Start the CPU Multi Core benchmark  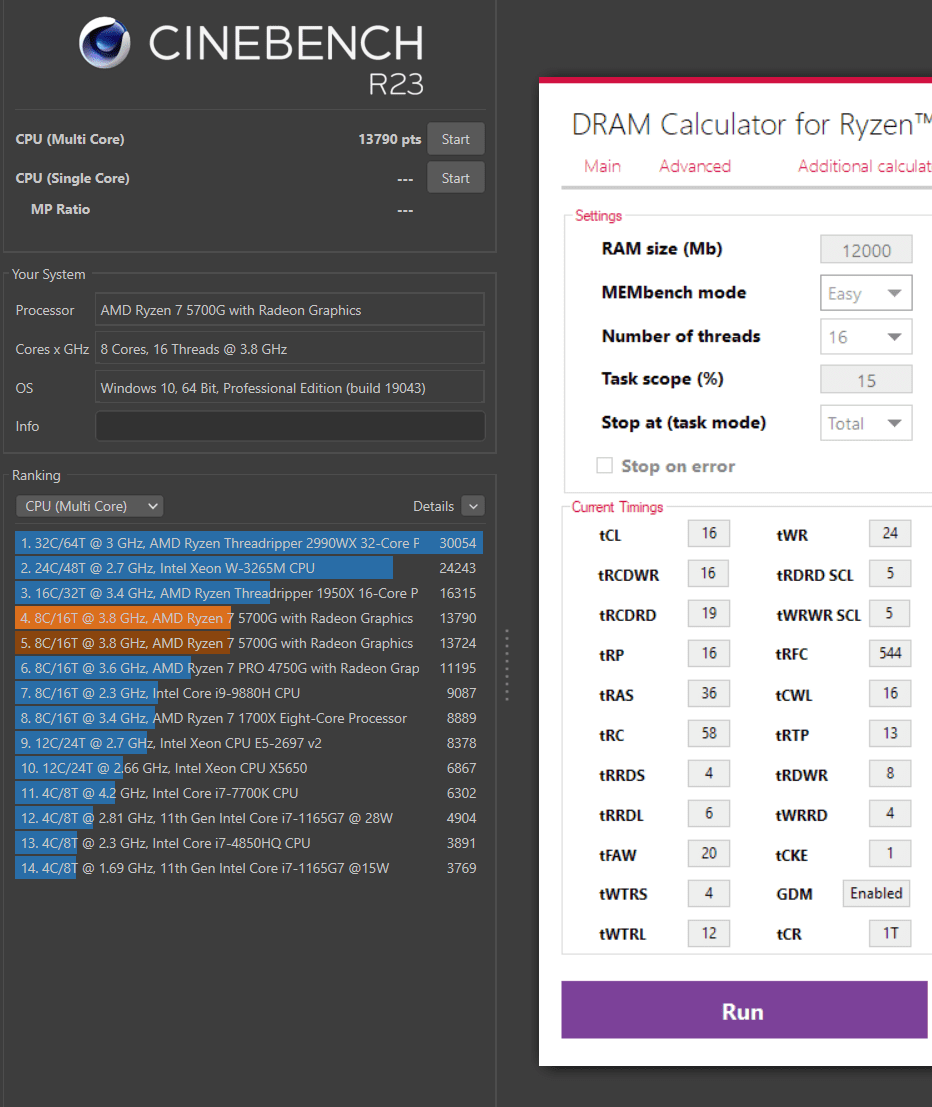[x=455, y=139]
